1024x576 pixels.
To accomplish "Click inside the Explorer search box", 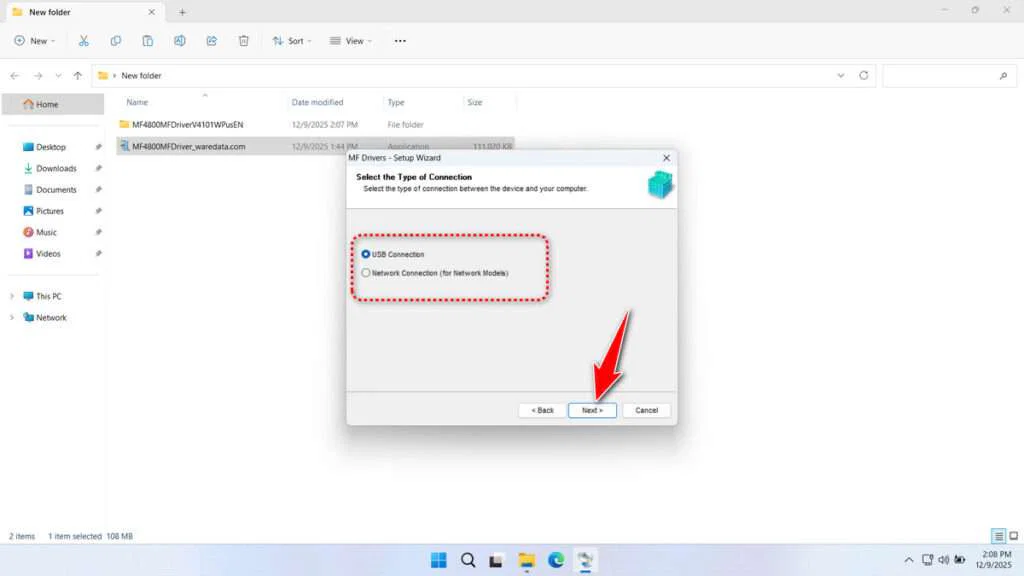I will (948, 75).
